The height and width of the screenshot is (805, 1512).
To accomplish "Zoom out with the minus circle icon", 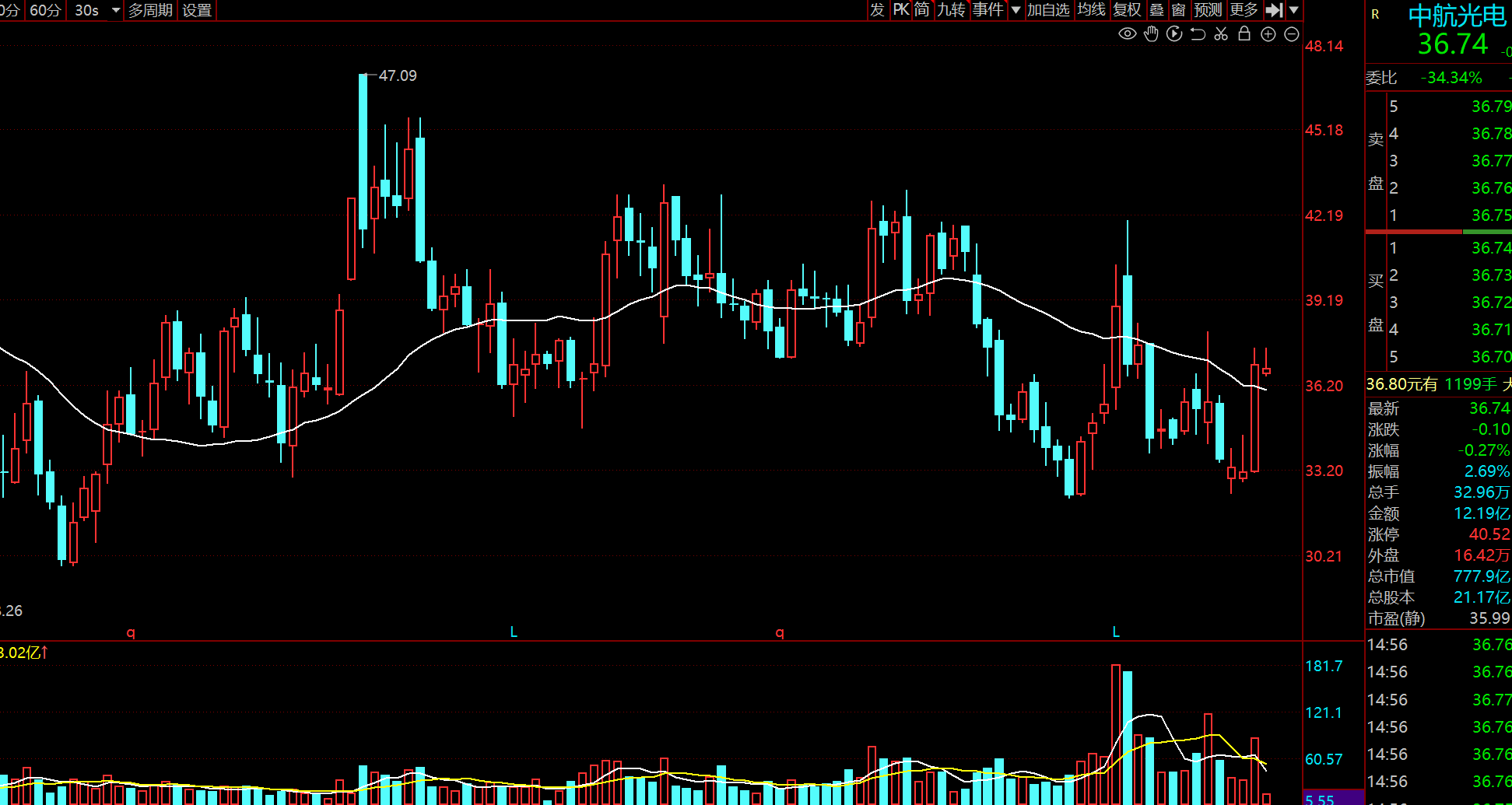I will click(x=1292, y=33).
